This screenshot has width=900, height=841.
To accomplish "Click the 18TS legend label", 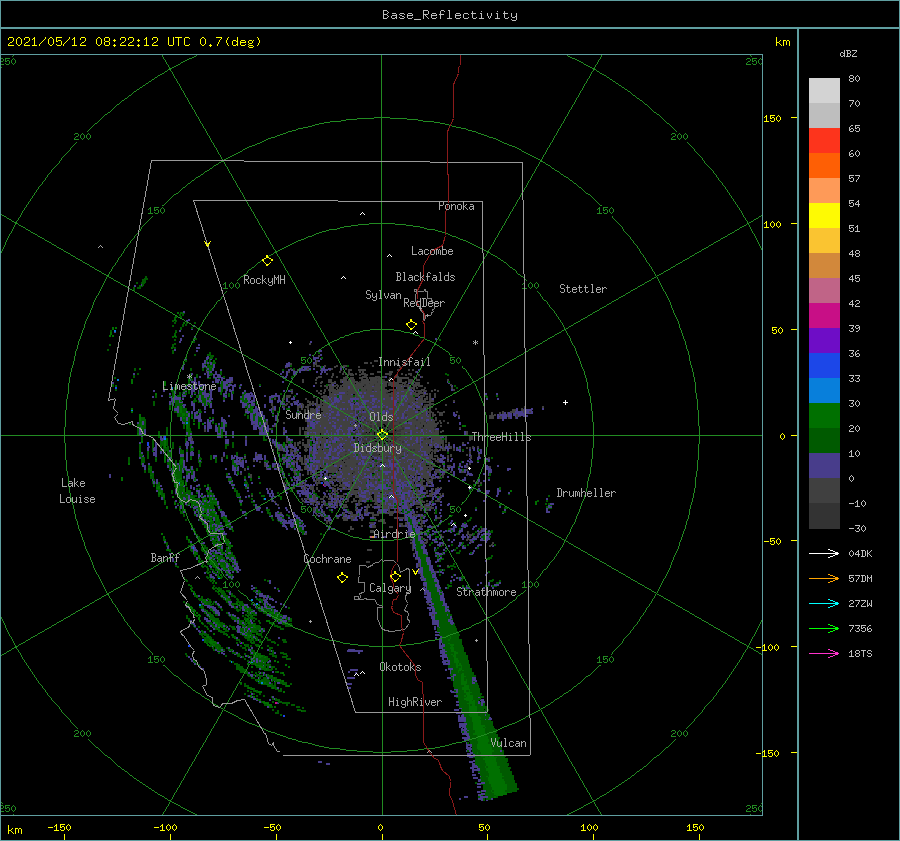I will 860,653.
